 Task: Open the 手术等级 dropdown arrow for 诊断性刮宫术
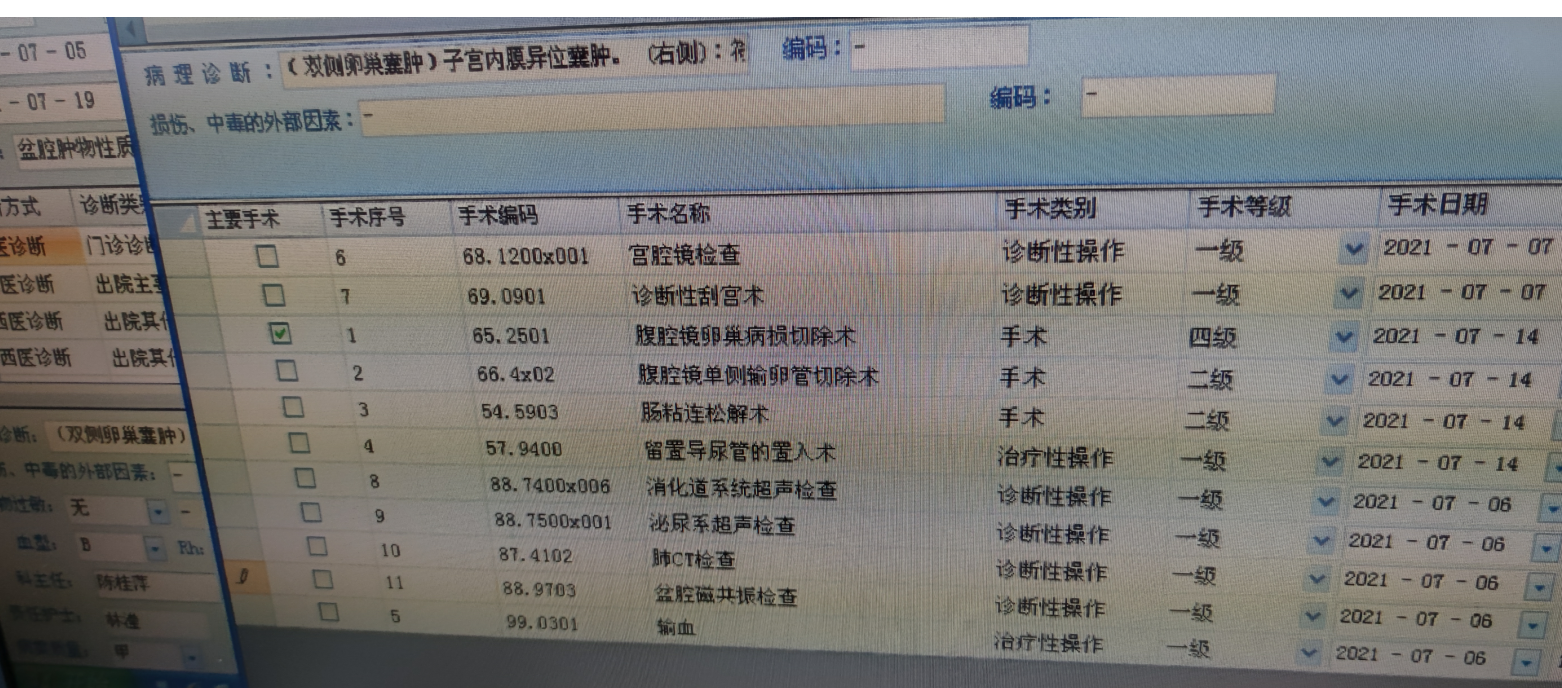pos(1349,294)
